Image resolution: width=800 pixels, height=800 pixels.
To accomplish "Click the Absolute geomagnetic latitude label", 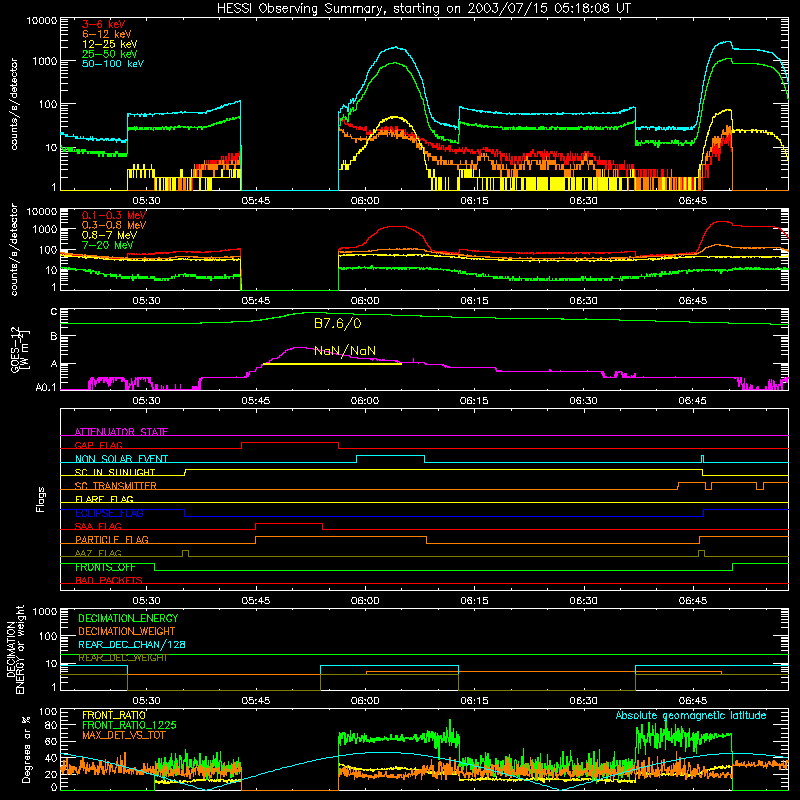I will pos(691,716).
